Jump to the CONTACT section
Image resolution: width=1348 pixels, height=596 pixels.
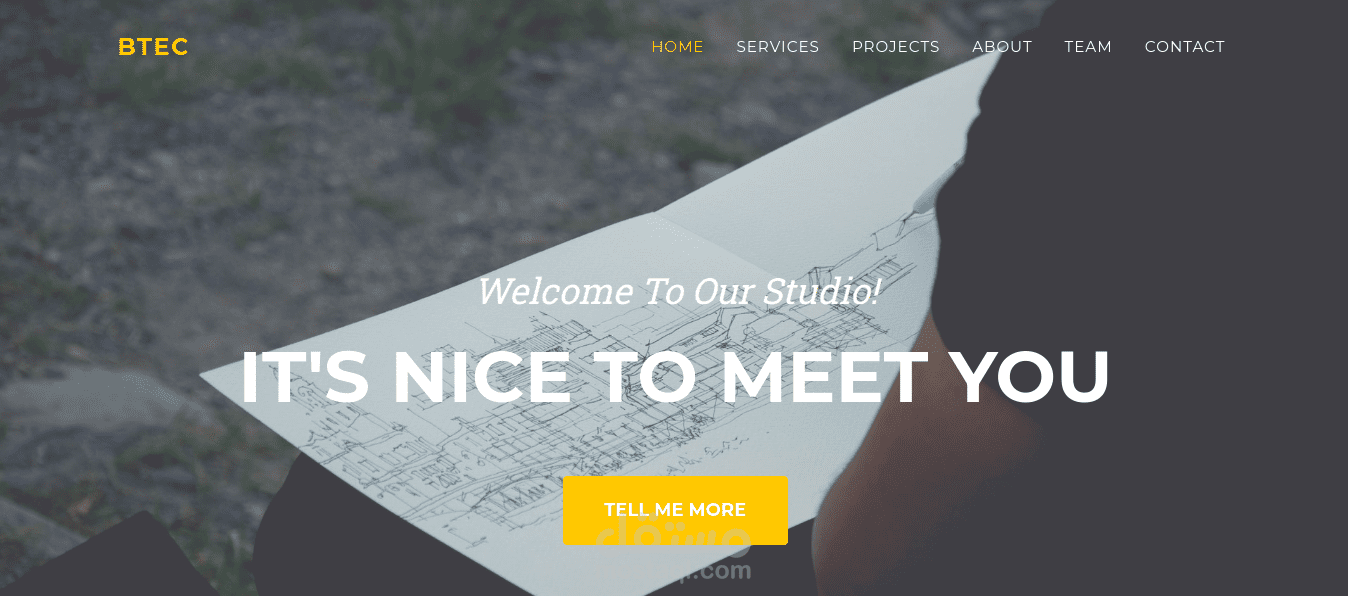pos(1184,47)
